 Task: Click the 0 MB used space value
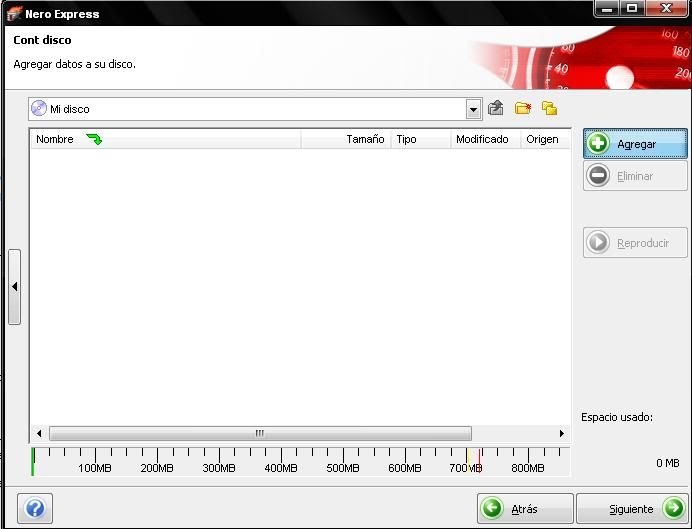point(667,463)
